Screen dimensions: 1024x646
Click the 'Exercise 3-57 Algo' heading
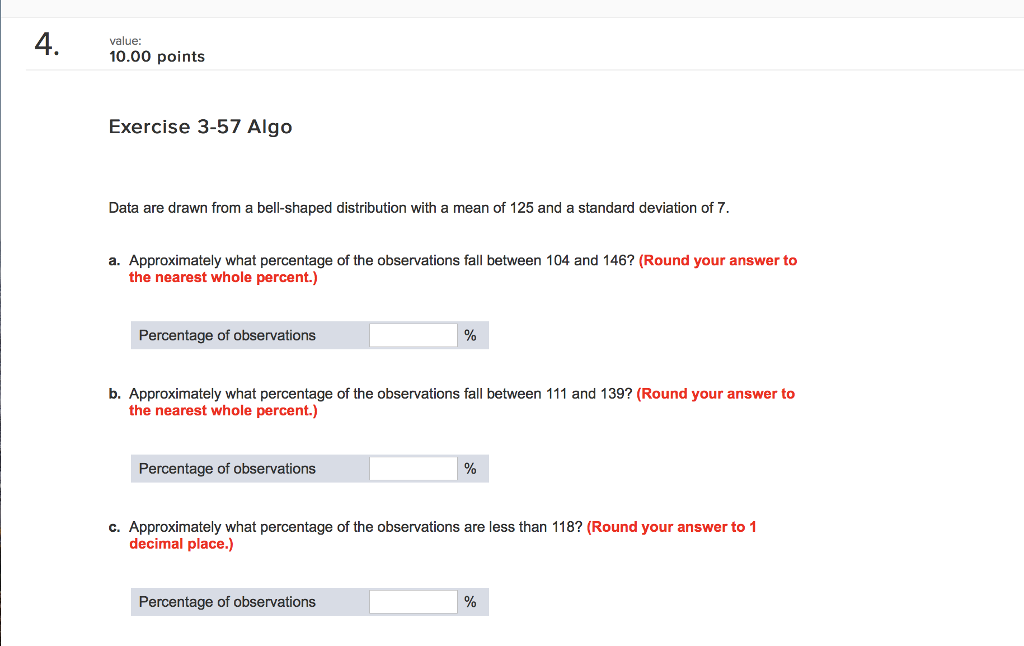click(200, 127)
